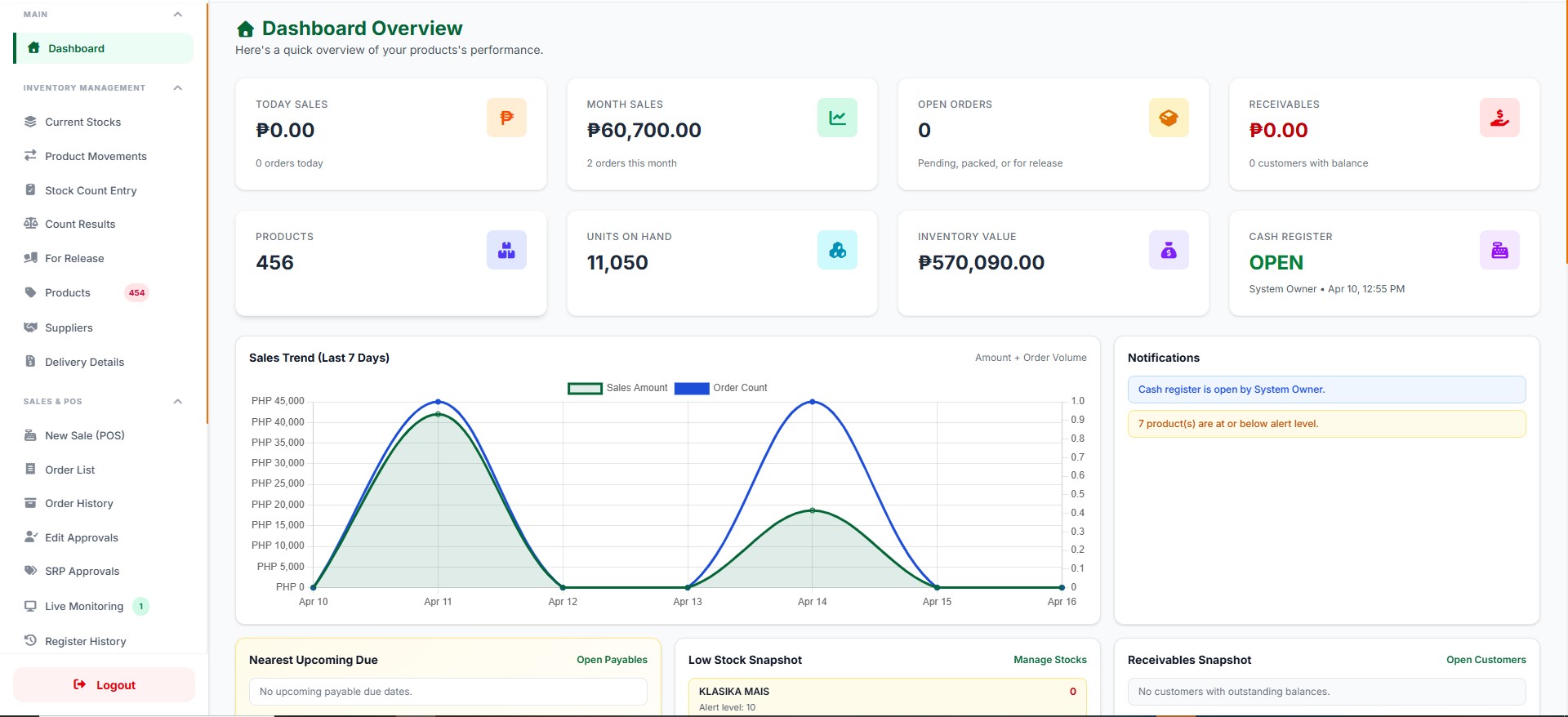Image resolution: width=1568 pixels, height=717 pixels.
Task: Open the Open Customers link
Action: pos(1486,660)
